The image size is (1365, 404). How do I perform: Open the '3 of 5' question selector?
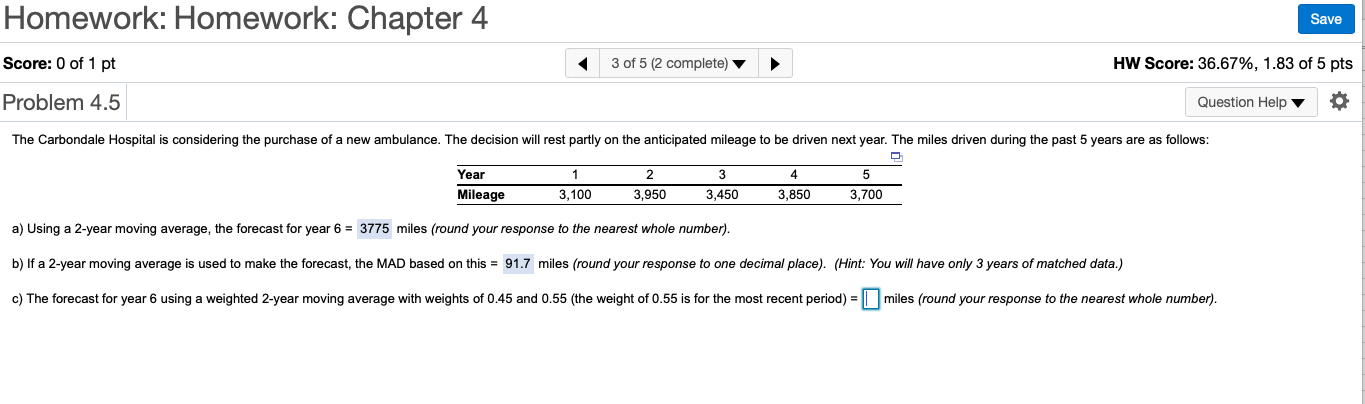click(678, 64)
